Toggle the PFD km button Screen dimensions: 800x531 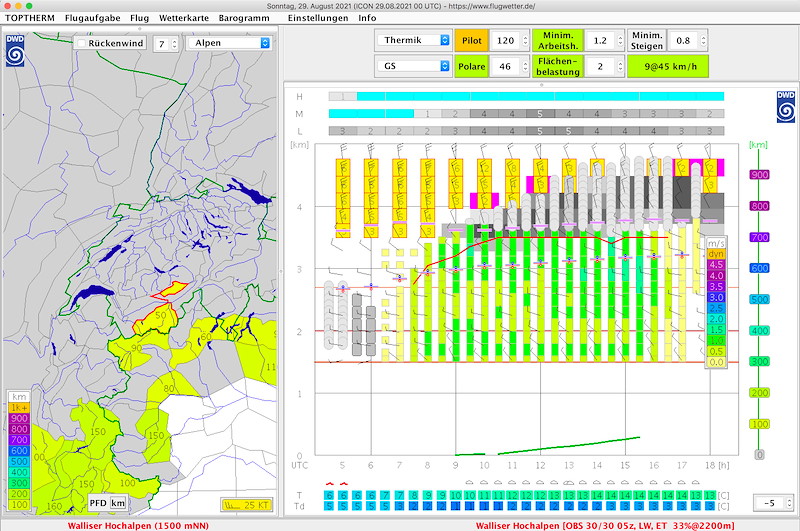[x=107, y=503]
